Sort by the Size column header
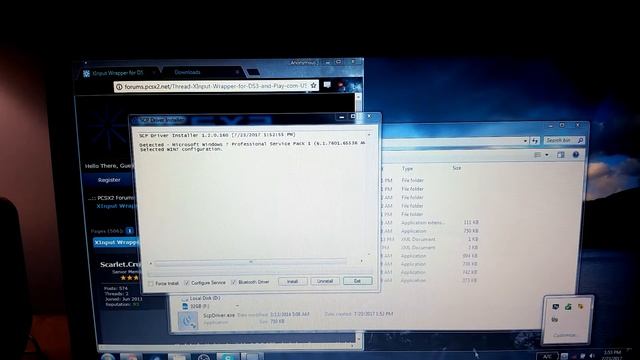The height and width of the screenshot is (360, 640). 457,168
